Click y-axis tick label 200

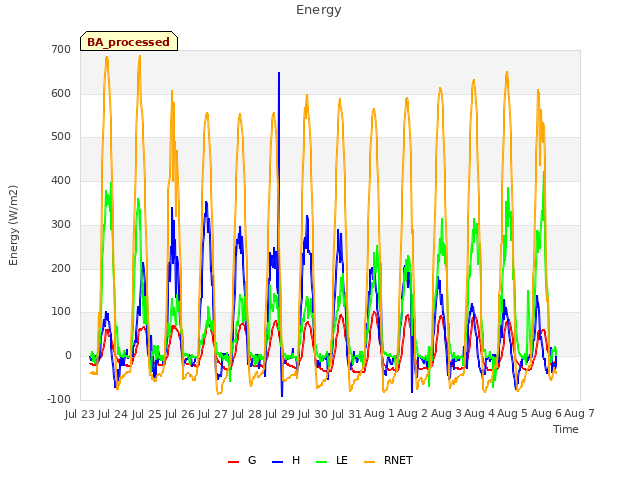pyautogui.click(x=61, y=269)
